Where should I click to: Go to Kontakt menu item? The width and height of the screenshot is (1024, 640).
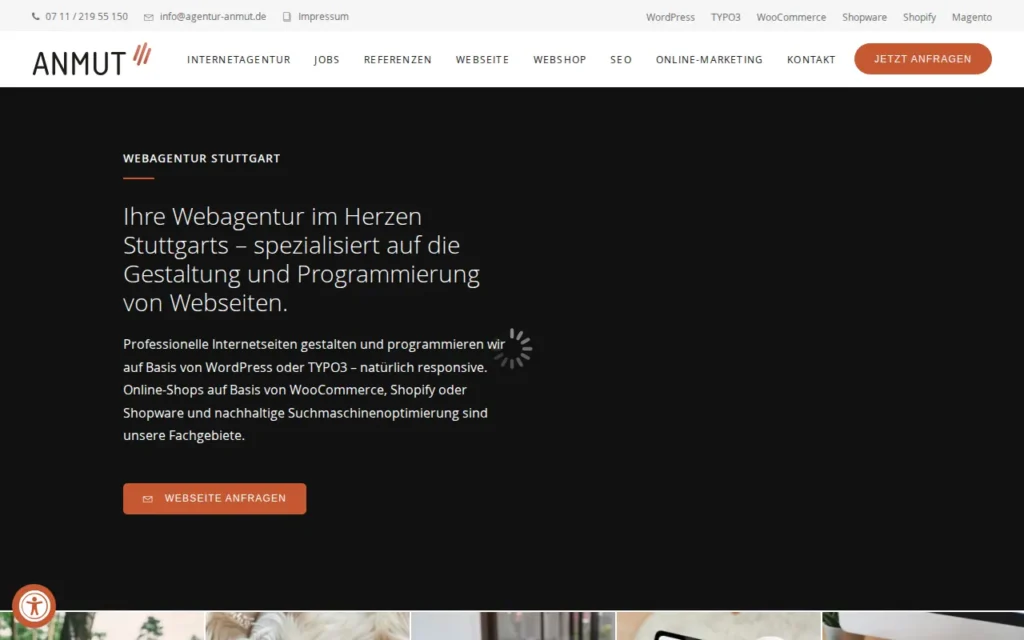click(811, 59)
